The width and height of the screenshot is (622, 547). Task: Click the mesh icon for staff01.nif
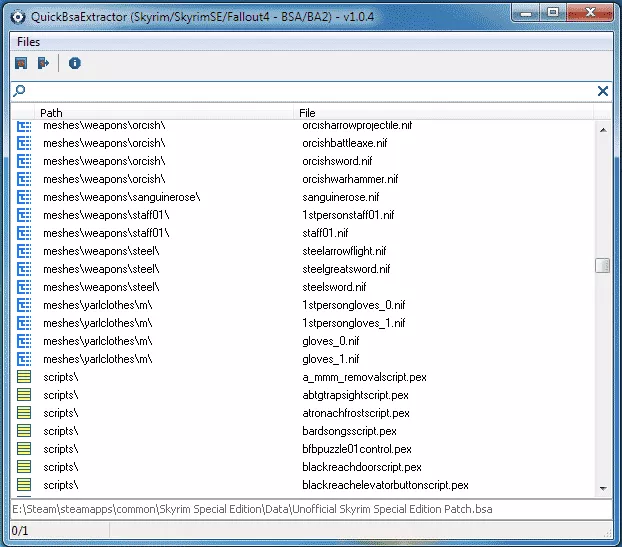[24, 233]
